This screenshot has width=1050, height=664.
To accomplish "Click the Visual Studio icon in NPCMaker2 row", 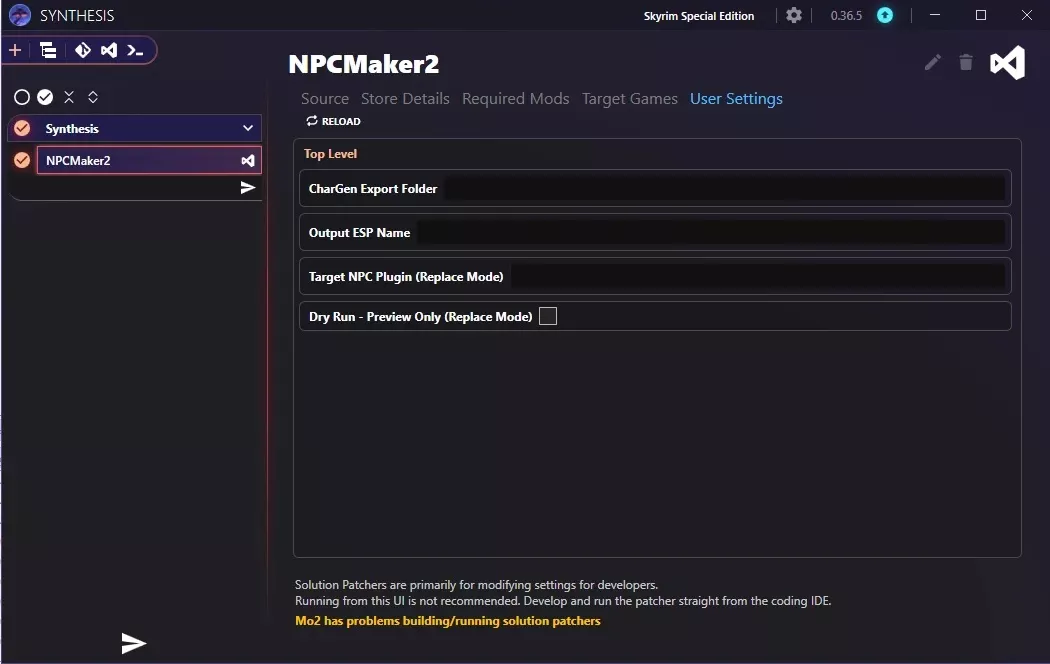I will pyautogui.click(x=248, y=161).
